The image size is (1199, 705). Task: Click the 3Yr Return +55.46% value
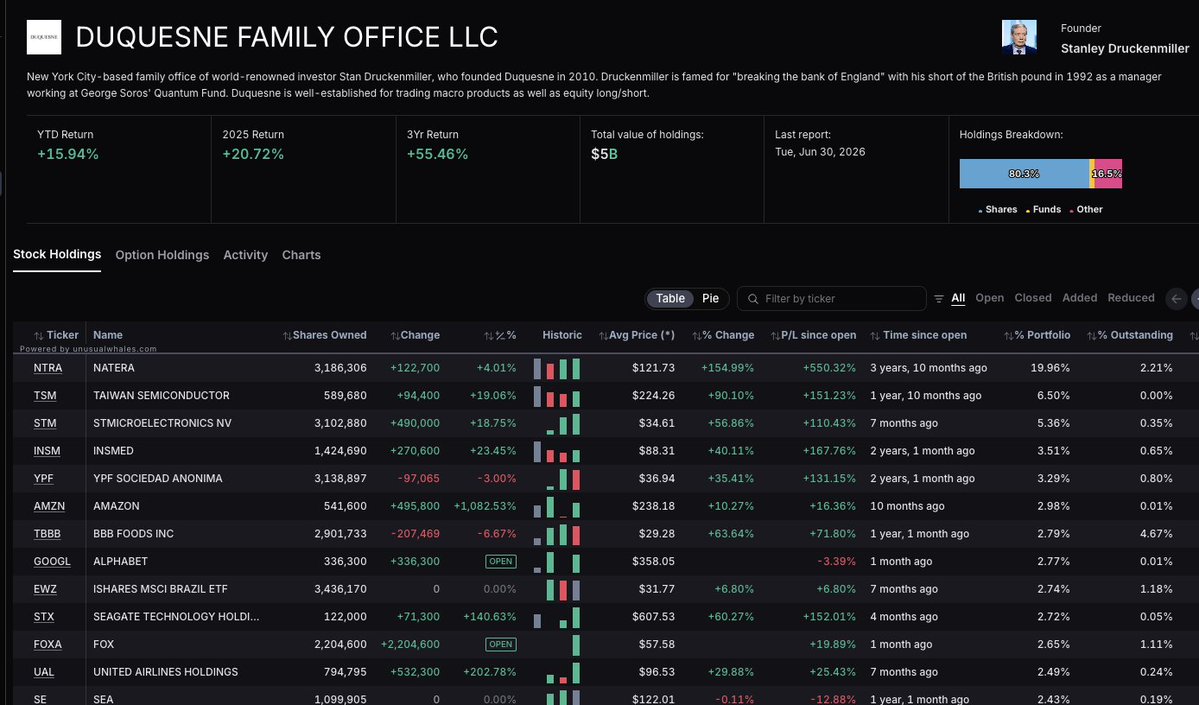[x=437, y=154]
